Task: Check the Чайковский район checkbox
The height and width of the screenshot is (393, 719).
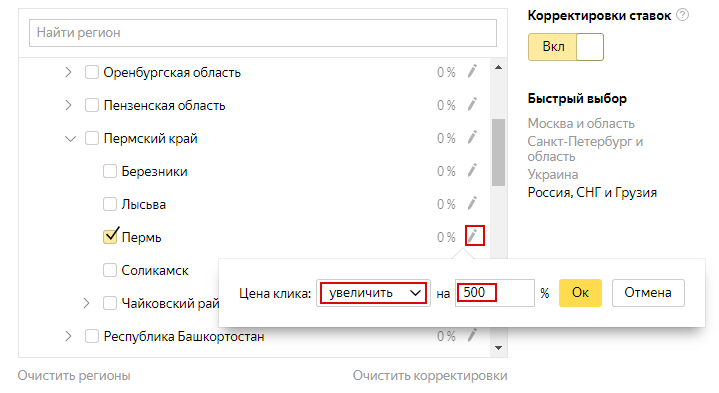Action: point(110,303)
